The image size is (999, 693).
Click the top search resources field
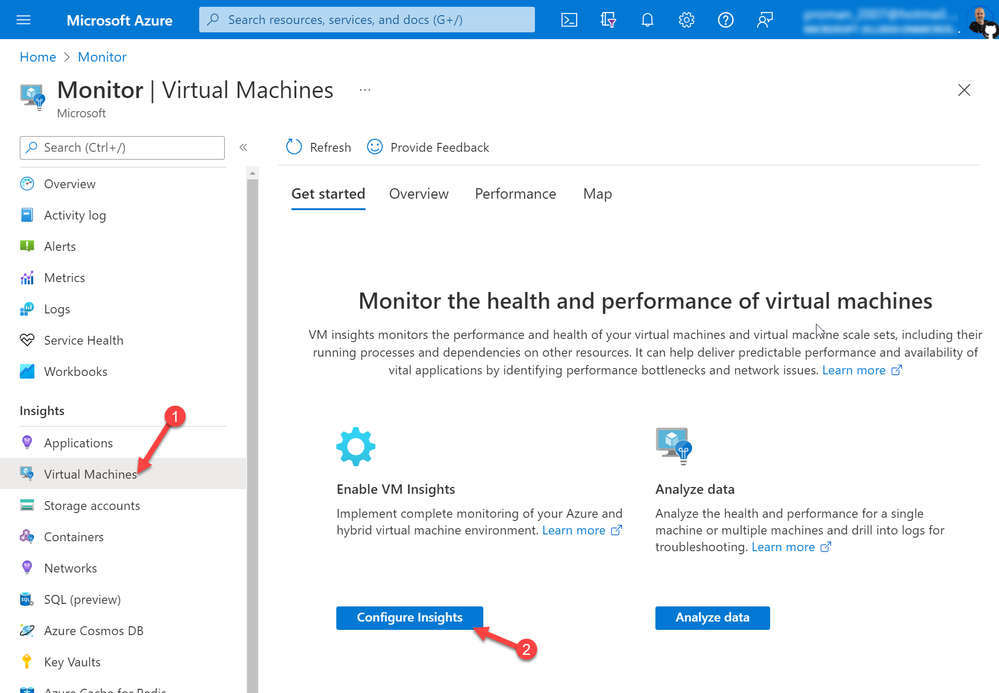tap(367, 20)
